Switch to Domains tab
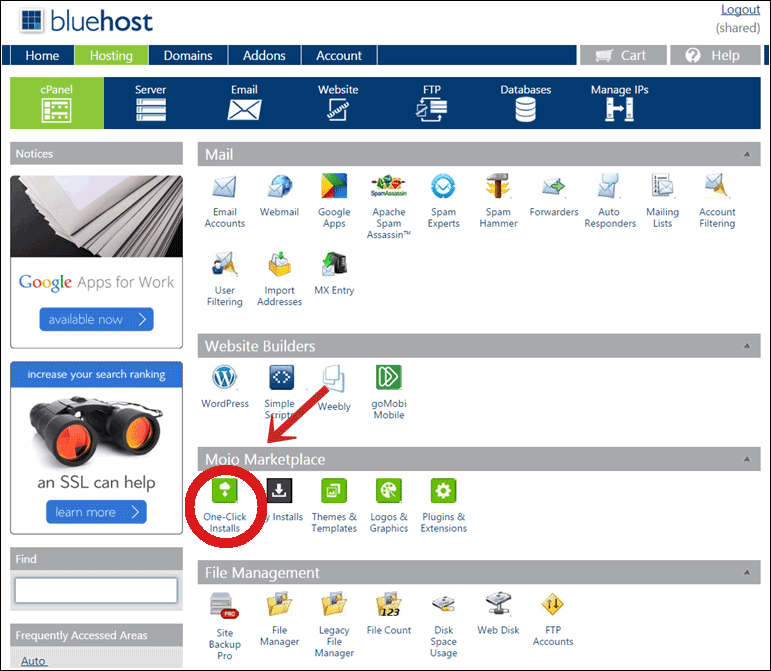Screen dimensions: 771x671 tap(188, 55)
